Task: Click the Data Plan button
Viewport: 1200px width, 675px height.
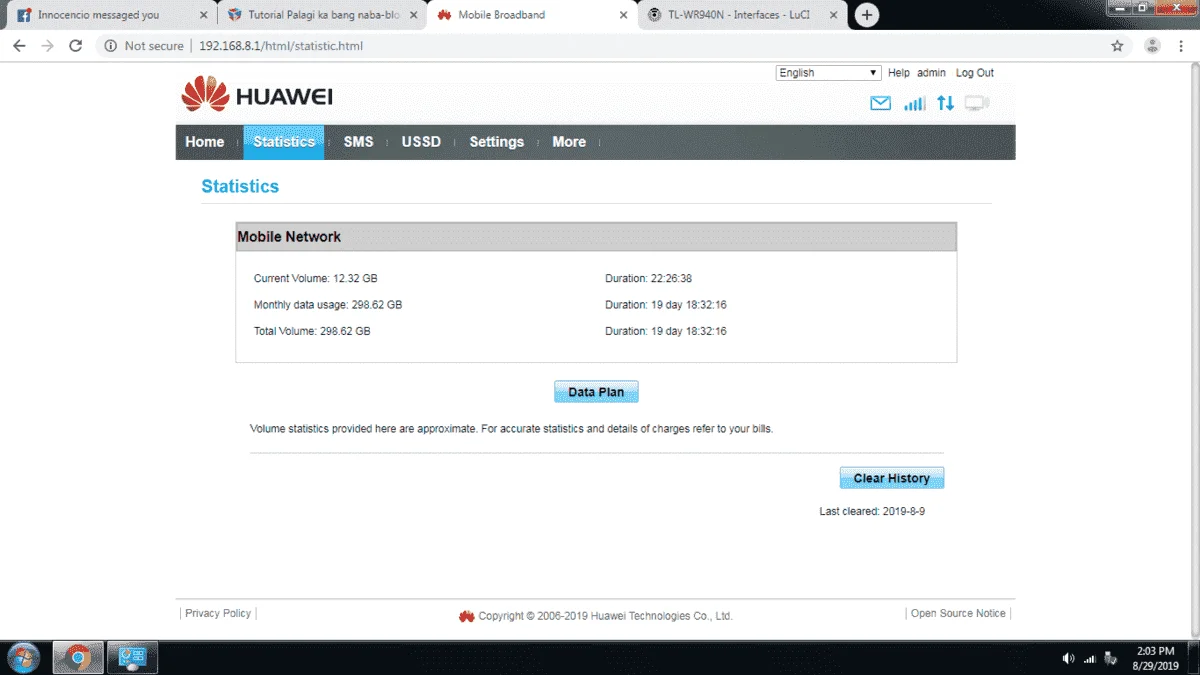Action: [596, 392]
